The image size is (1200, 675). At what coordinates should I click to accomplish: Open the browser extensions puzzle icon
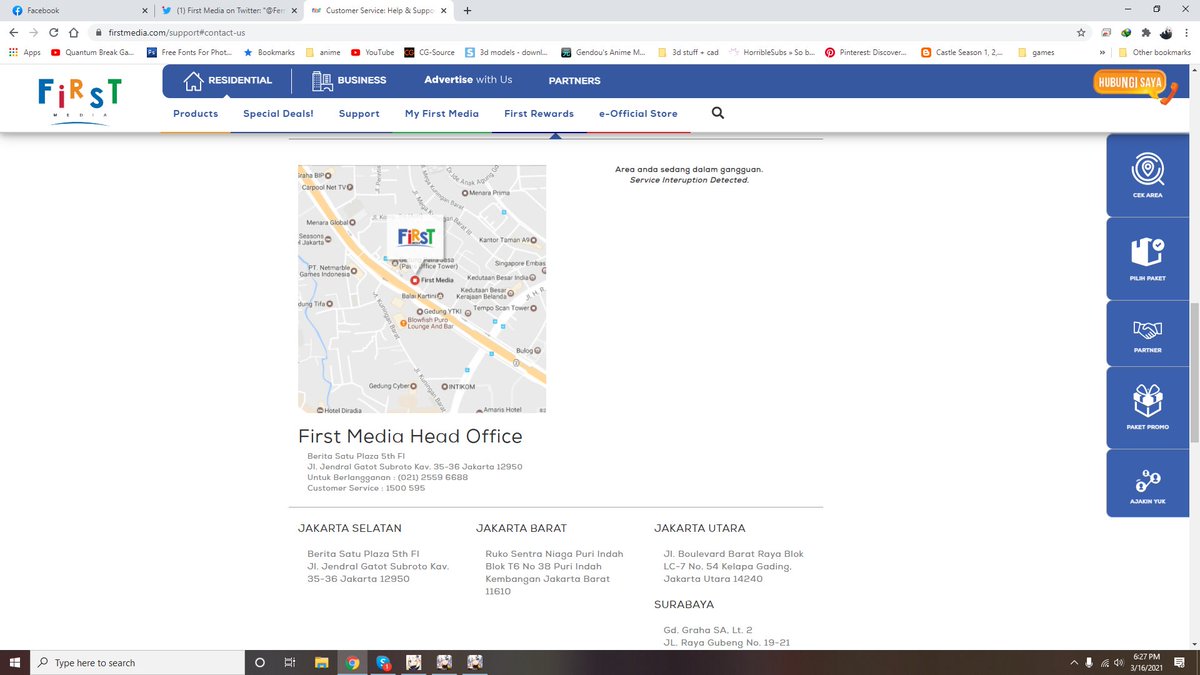point(1145,32)
